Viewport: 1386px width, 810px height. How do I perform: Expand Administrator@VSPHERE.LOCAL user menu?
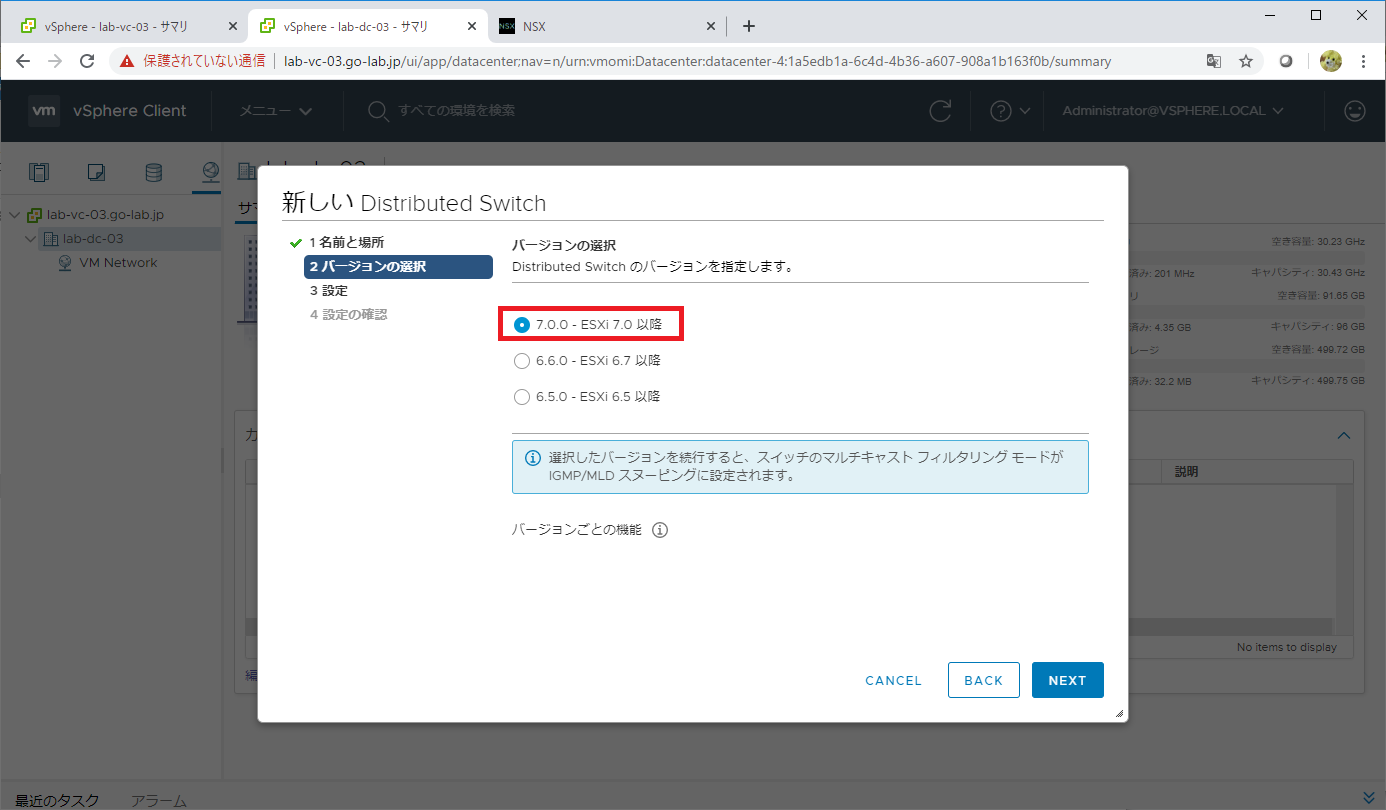click(x=1173, y=111)
